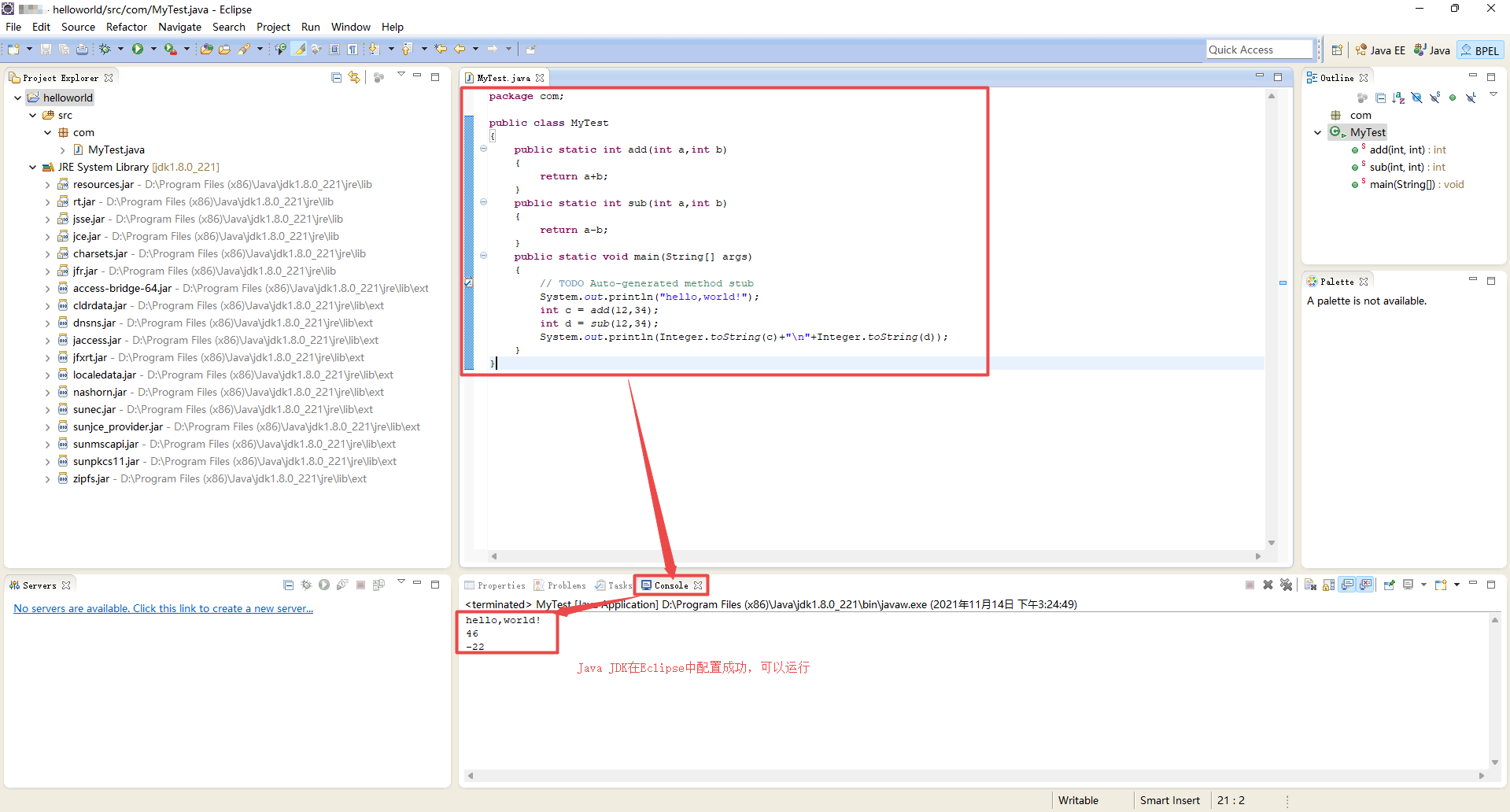Toggle Show Console When Standard Out Changes
Viewport: 1510px width, 812px height.
coord(1347,585)
